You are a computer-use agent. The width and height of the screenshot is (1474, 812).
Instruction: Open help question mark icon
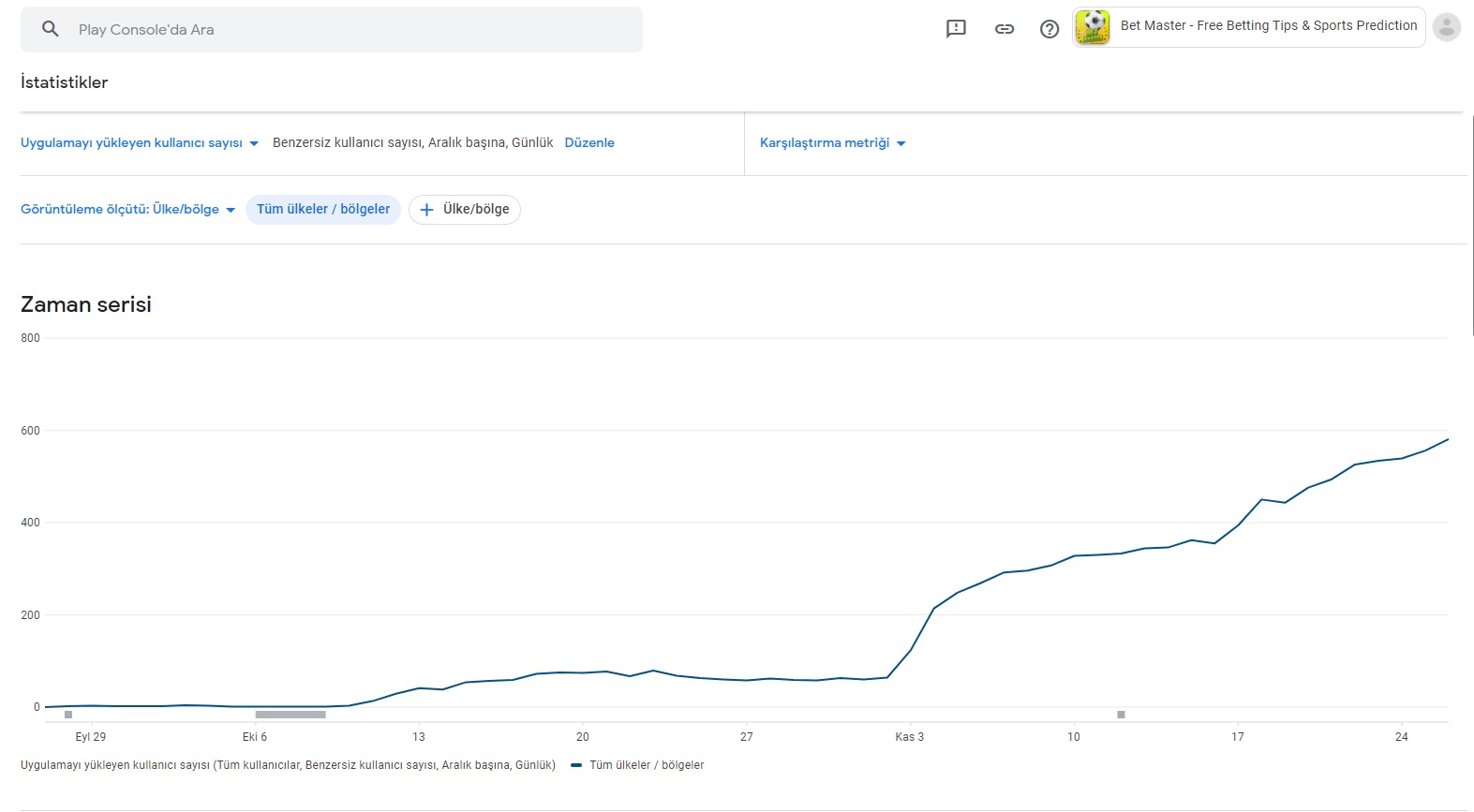[1050, 29]
